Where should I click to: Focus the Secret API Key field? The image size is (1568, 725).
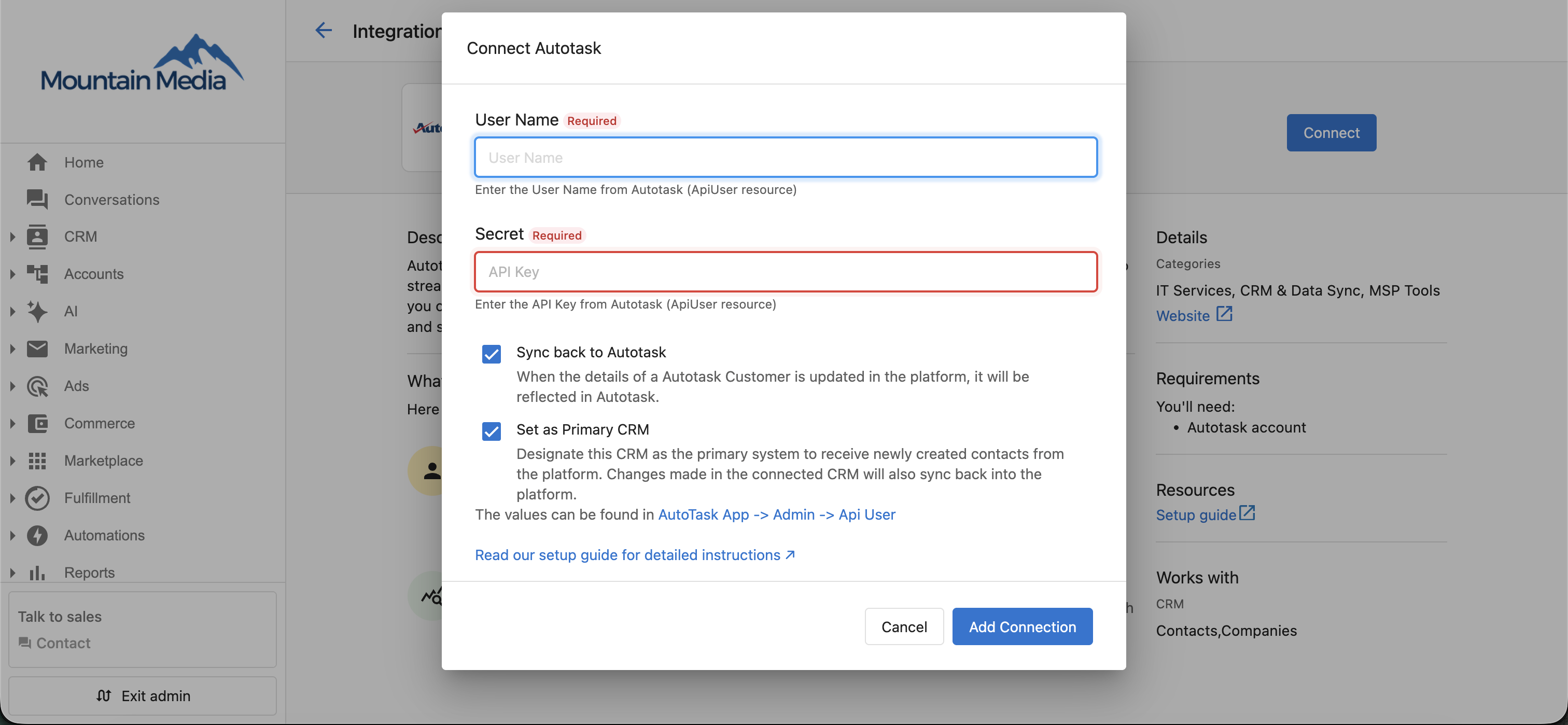click(785, 272)
